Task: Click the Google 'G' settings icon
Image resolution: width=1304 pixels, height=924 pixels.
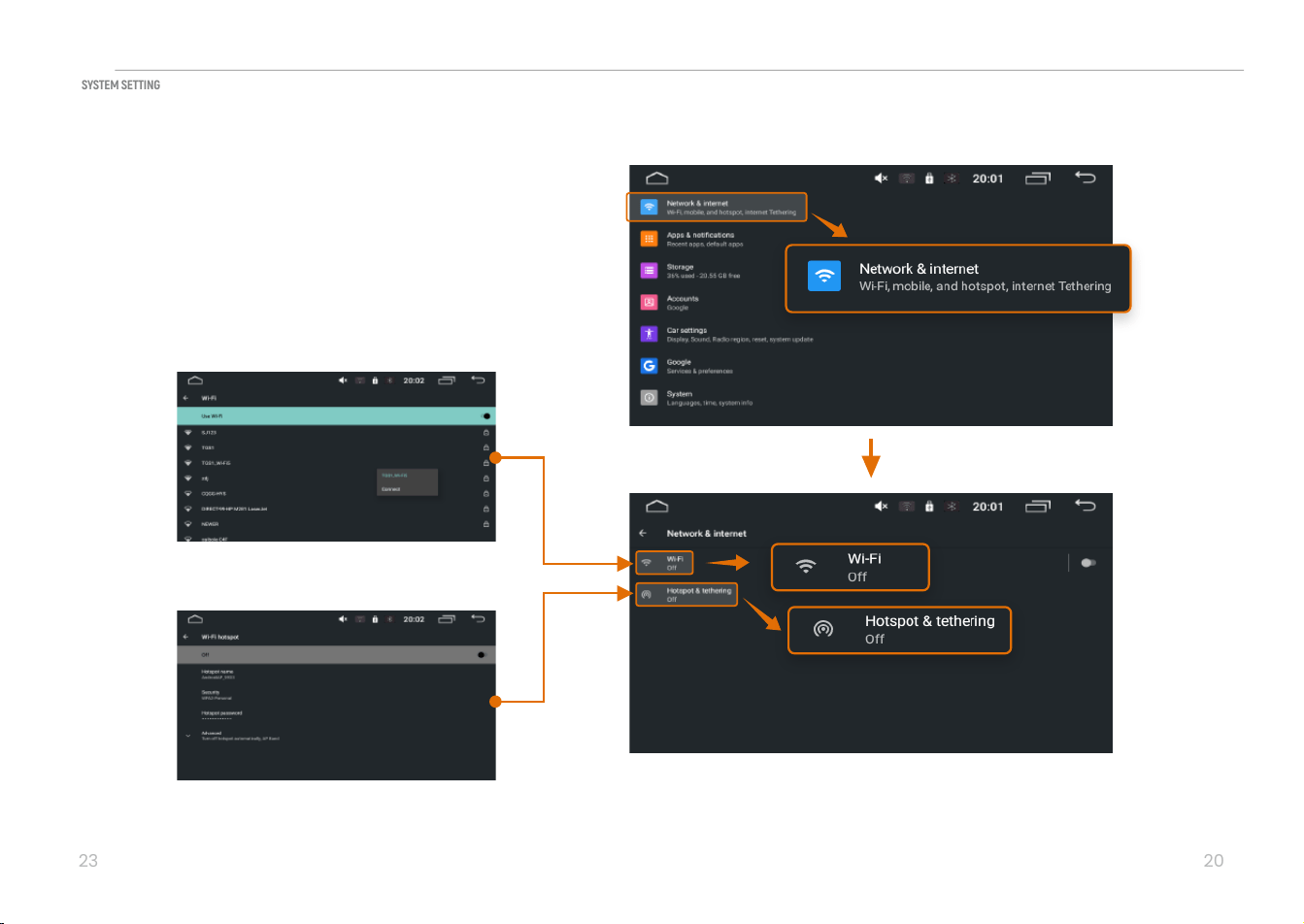Action: coord(649,366)
